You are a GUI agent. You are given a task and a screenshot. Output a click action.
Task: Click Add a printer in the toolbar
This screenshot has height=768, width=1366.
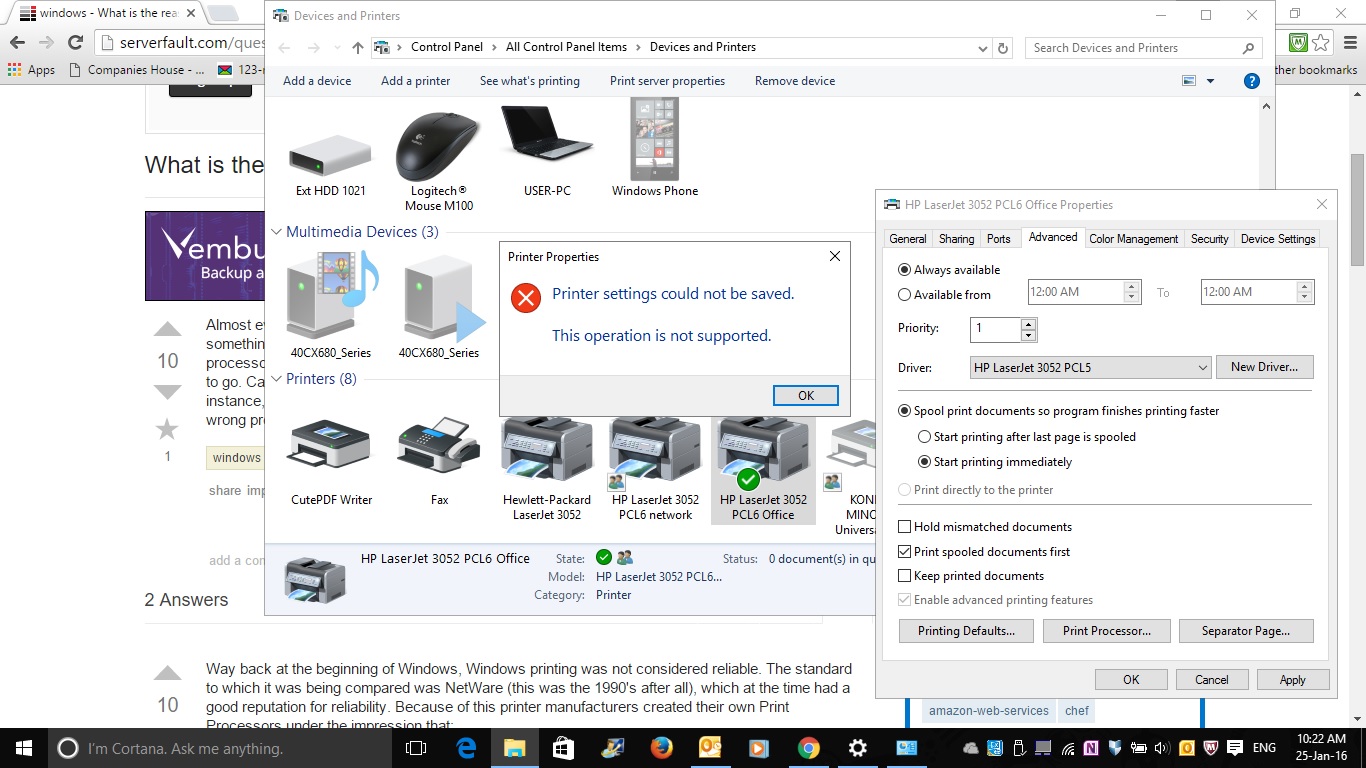pos(415,81)
